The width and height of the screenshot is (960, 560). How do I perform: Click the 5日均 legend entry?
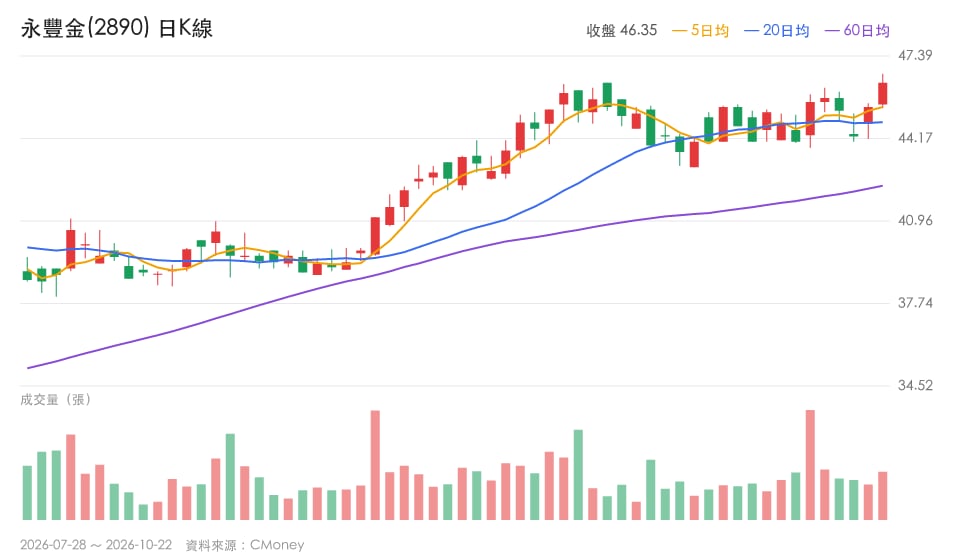[x=700, y=31]
